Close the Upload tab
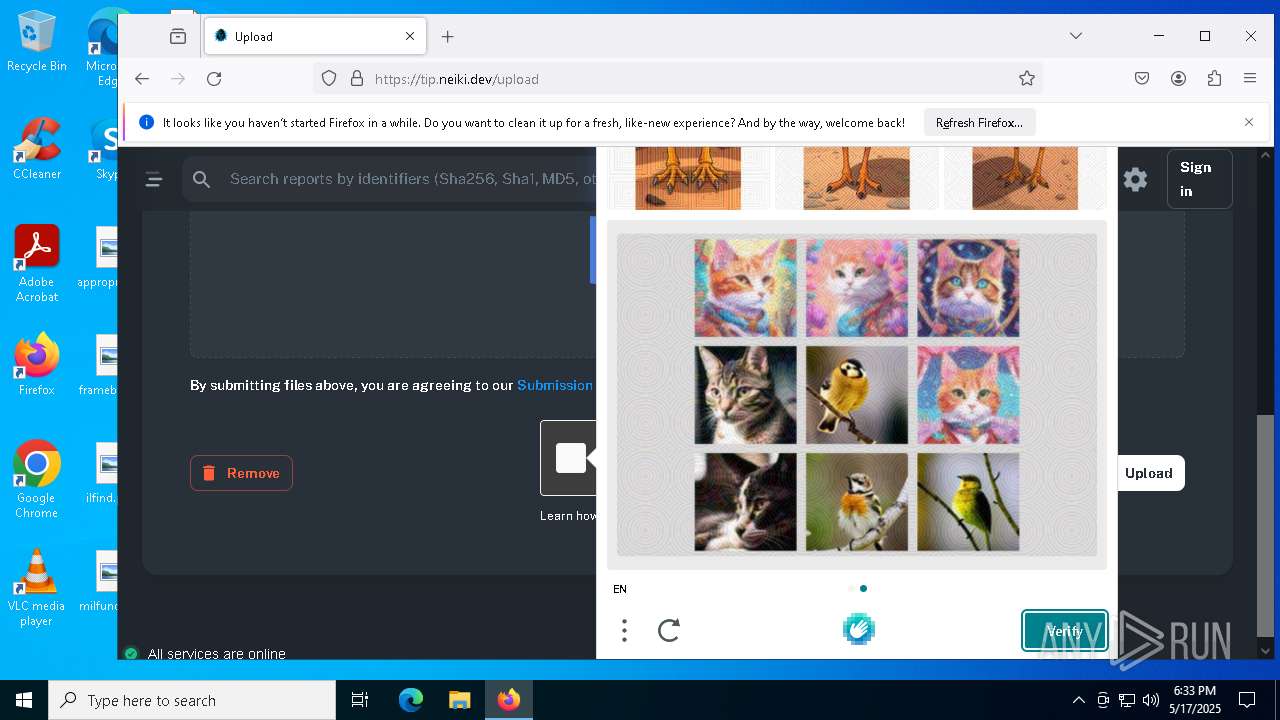1280x720 pixels. pyautogui.click(x=410, y=36)
